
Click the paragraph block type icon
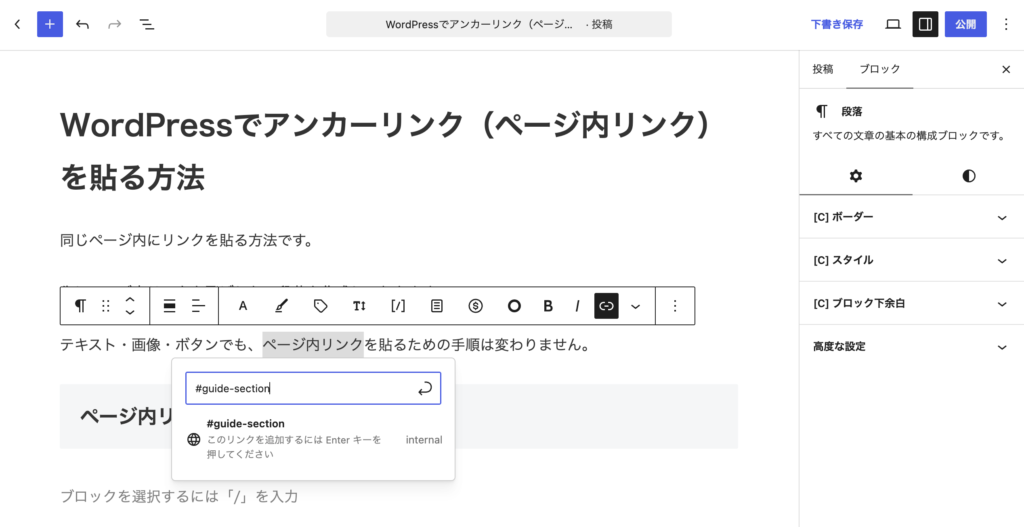(x=80, y=306)
